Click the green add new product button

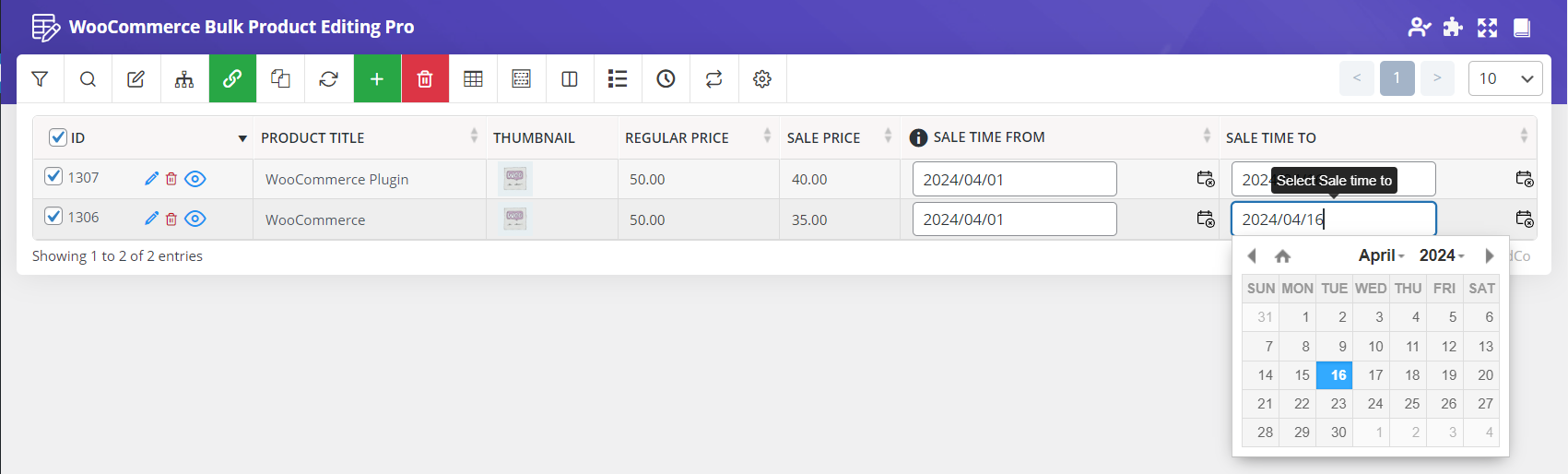(377, 79)
